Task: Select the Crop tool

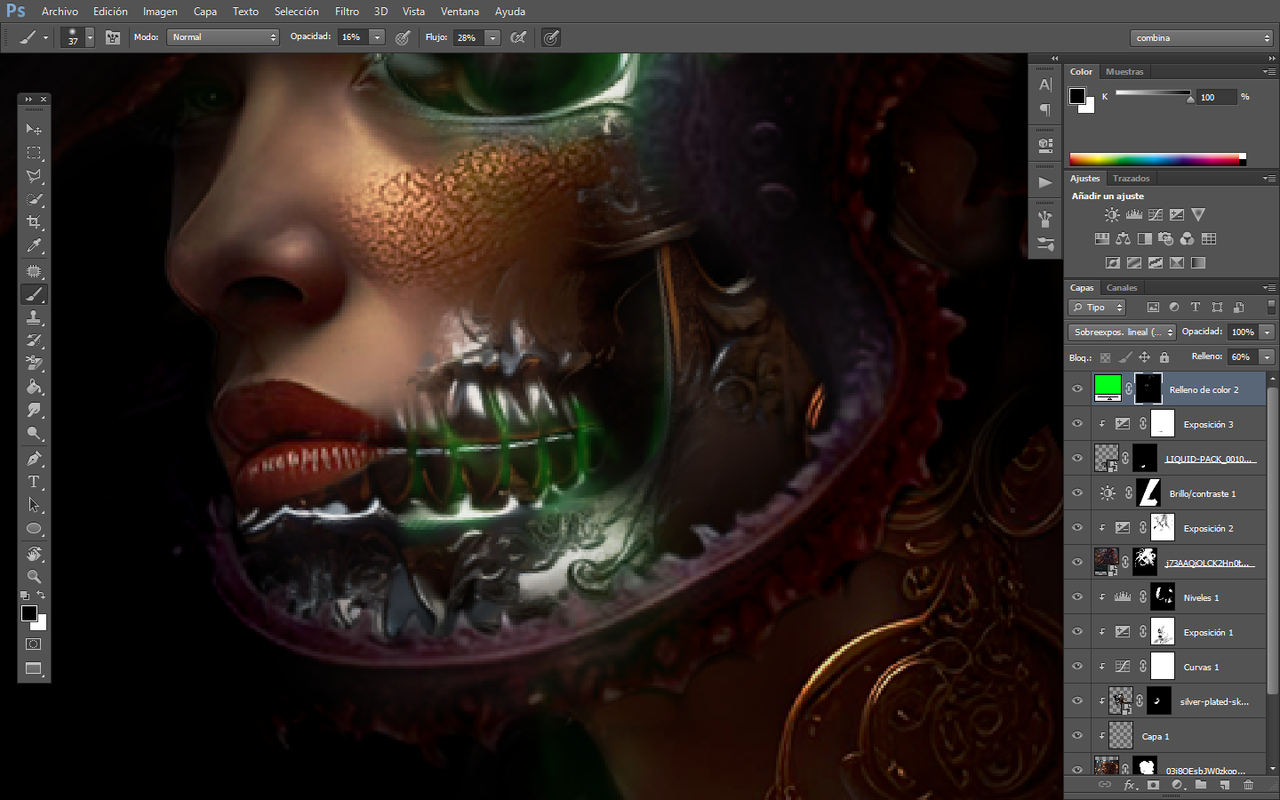Action: 34,222
